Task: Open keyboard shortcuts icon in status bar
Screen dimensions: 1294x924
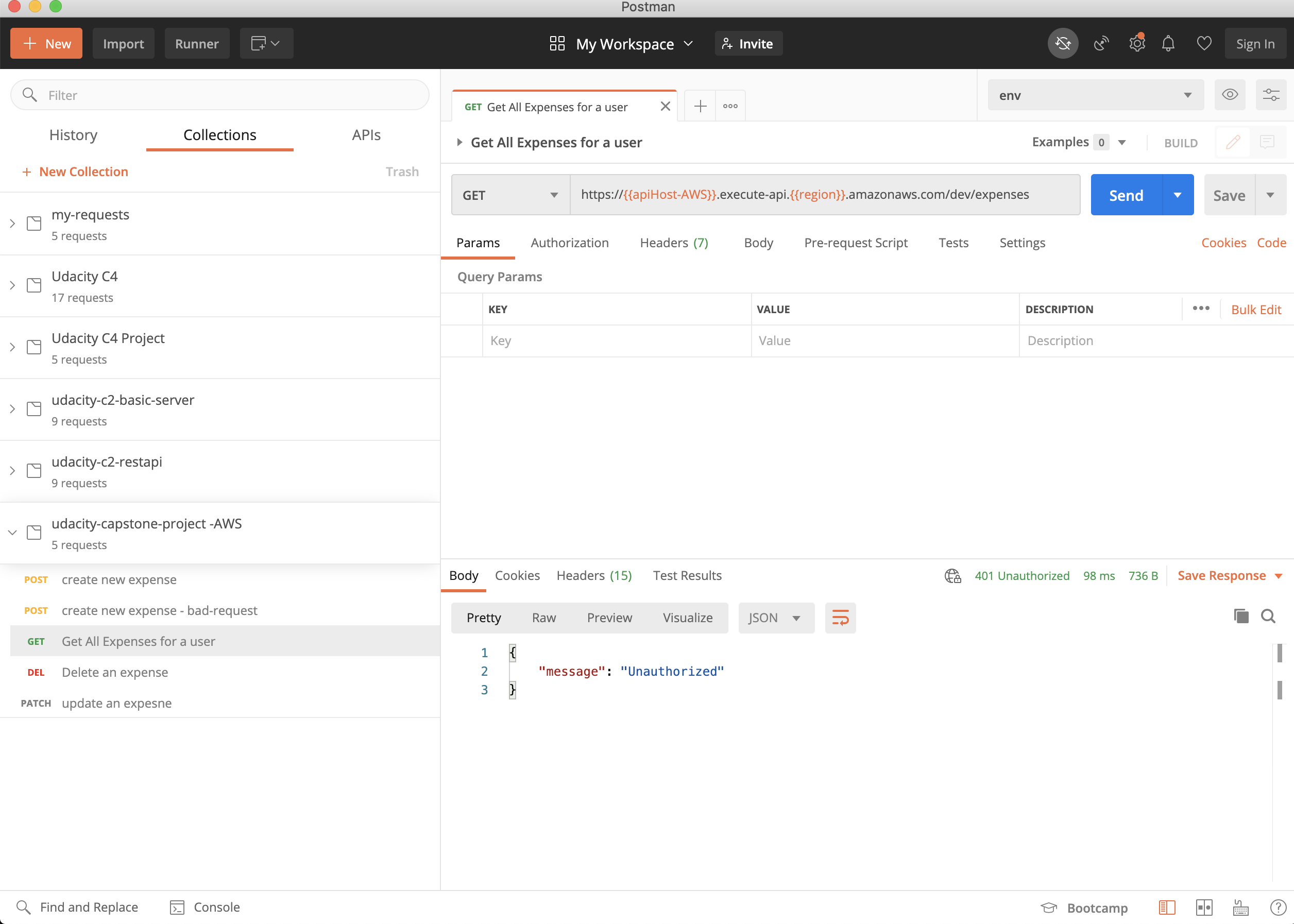Action: click(1240, 907)
